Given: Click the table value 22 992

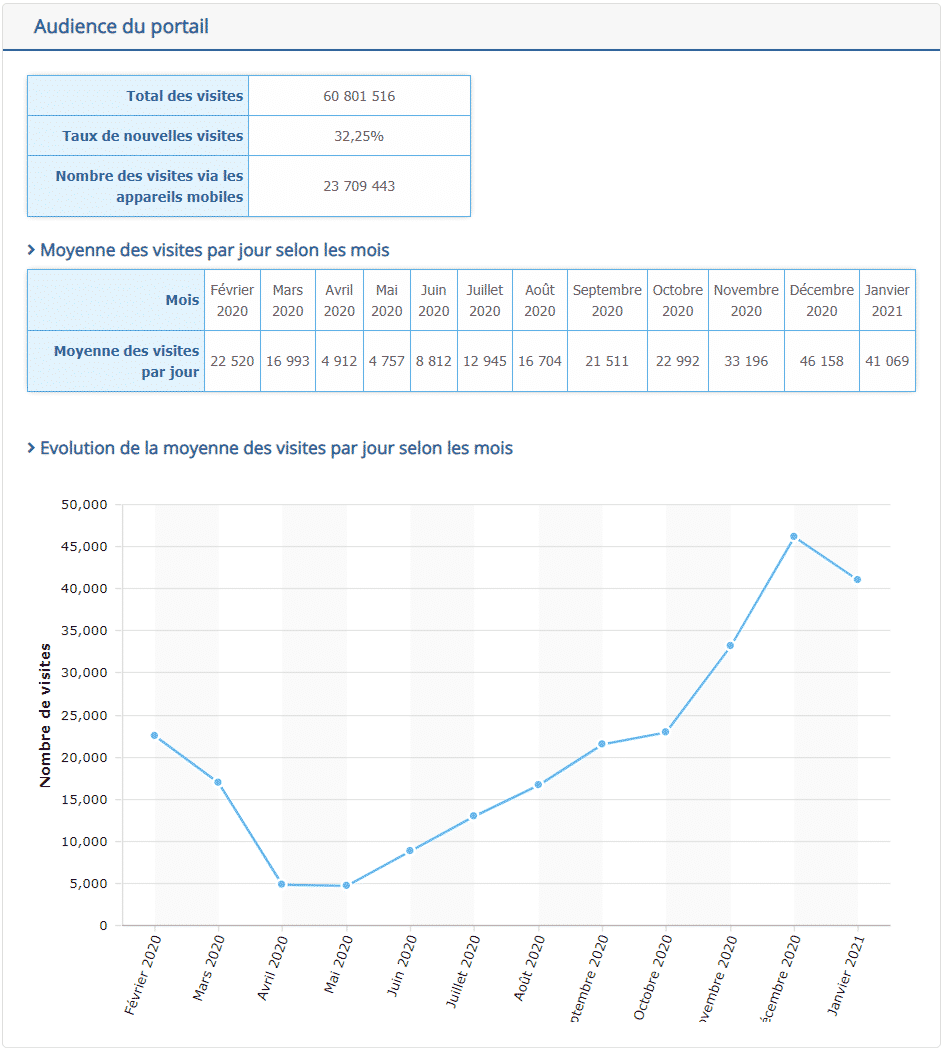Looking at the screenshot, I should click(678, 361).
